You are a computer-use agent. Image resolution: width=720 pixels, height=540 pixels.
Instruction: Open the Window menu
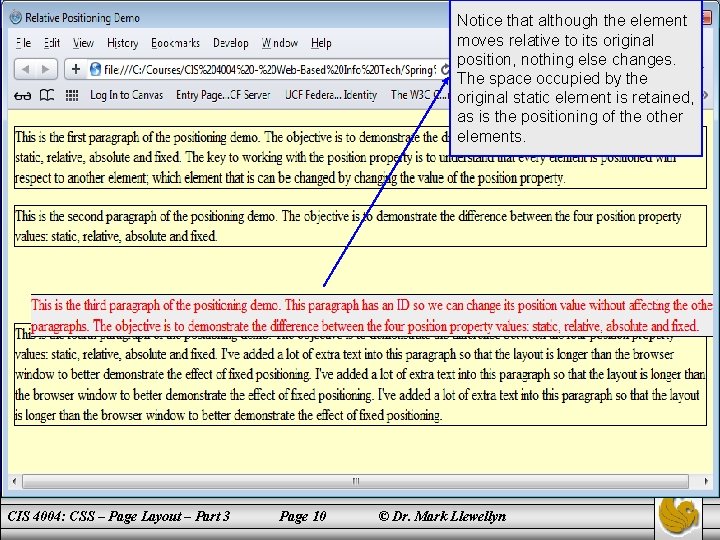[x=280, y=43]
